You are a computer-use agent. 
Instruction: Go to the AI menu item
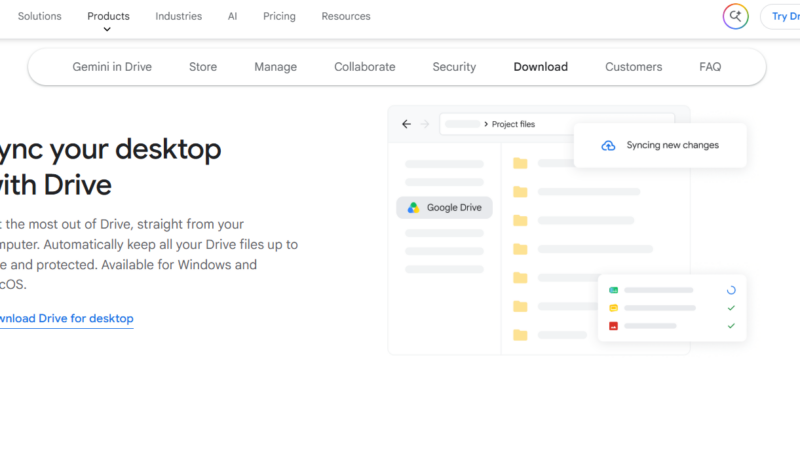232,16
